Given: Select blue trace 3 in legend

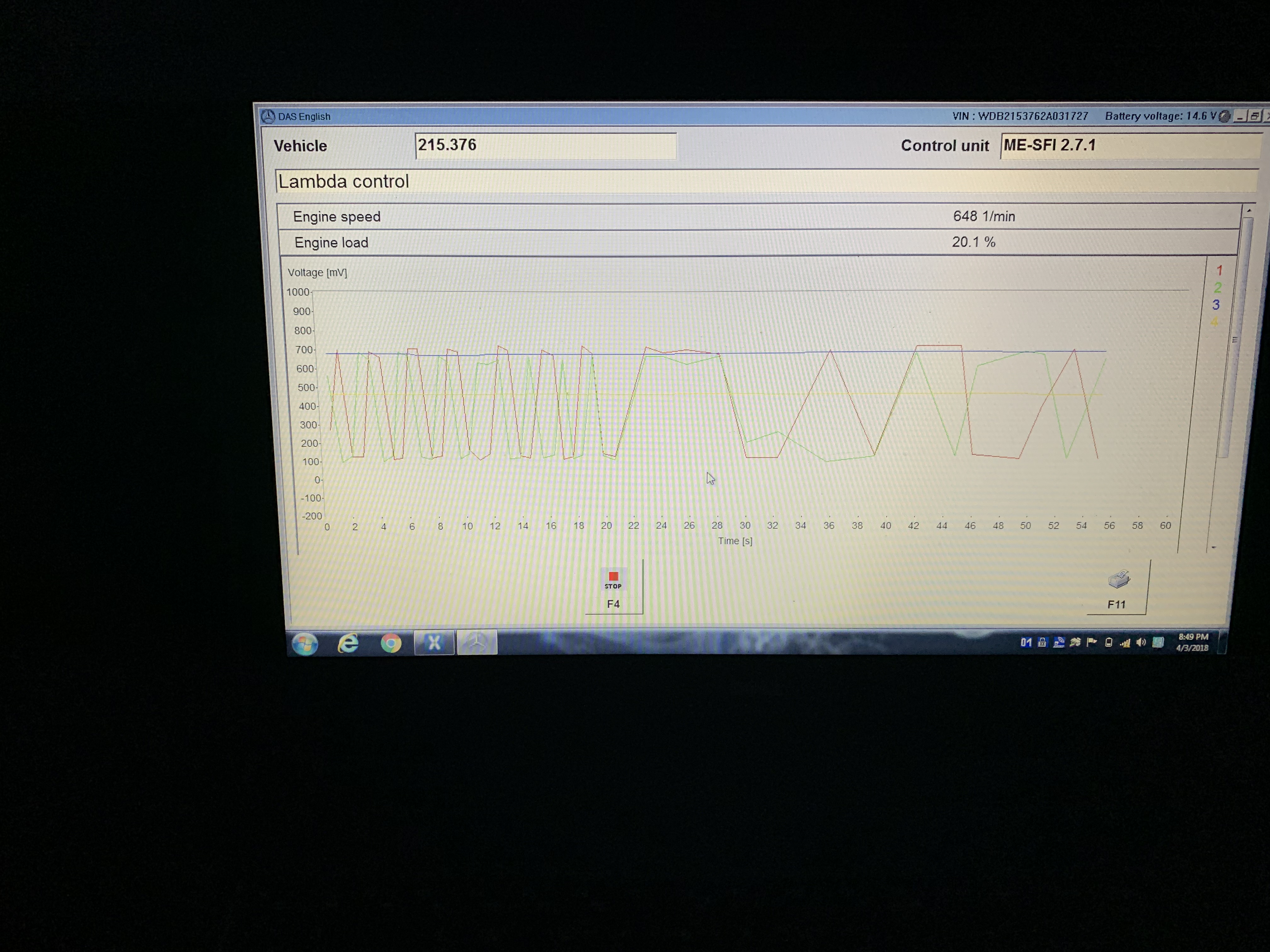Looking at the screenshot, I should (1216, 305).
